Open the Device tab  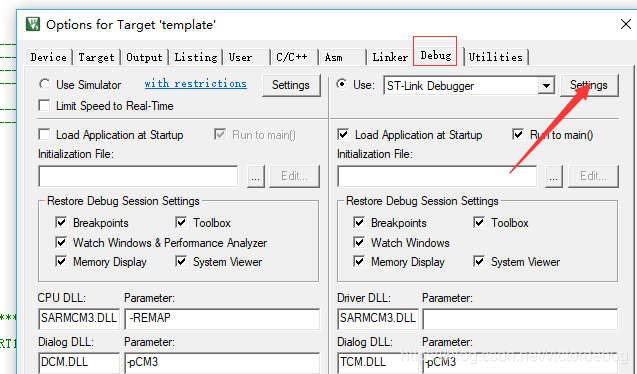point(49,57)
